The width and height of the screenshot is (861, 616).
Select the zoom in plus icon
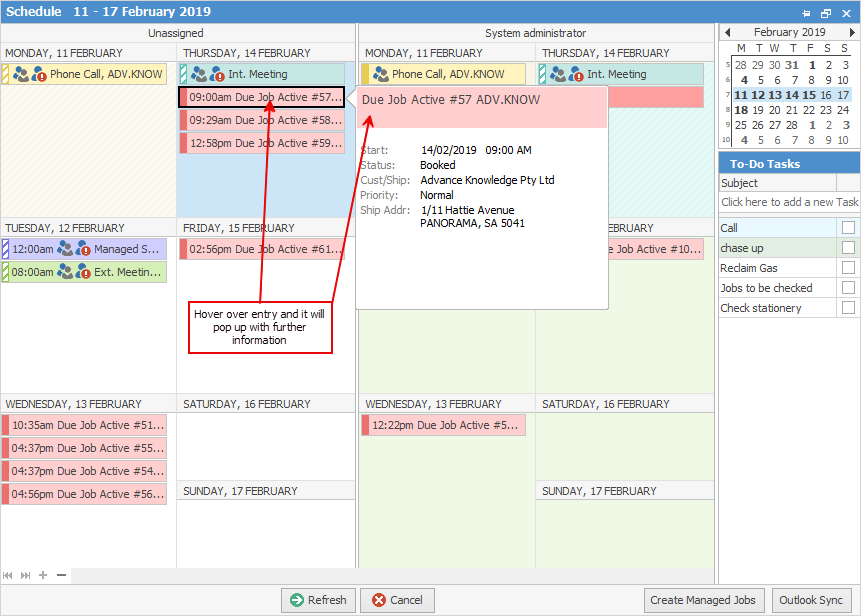[42, 575]
